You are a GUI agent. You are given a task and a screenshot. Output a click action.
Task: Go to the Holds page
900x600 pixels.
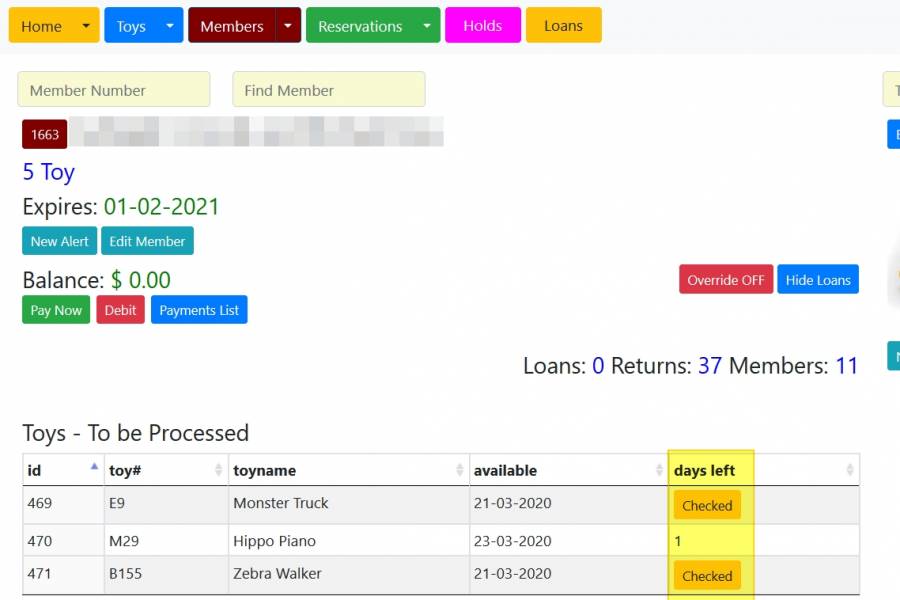pyautogui.click(x=482, y=26)
